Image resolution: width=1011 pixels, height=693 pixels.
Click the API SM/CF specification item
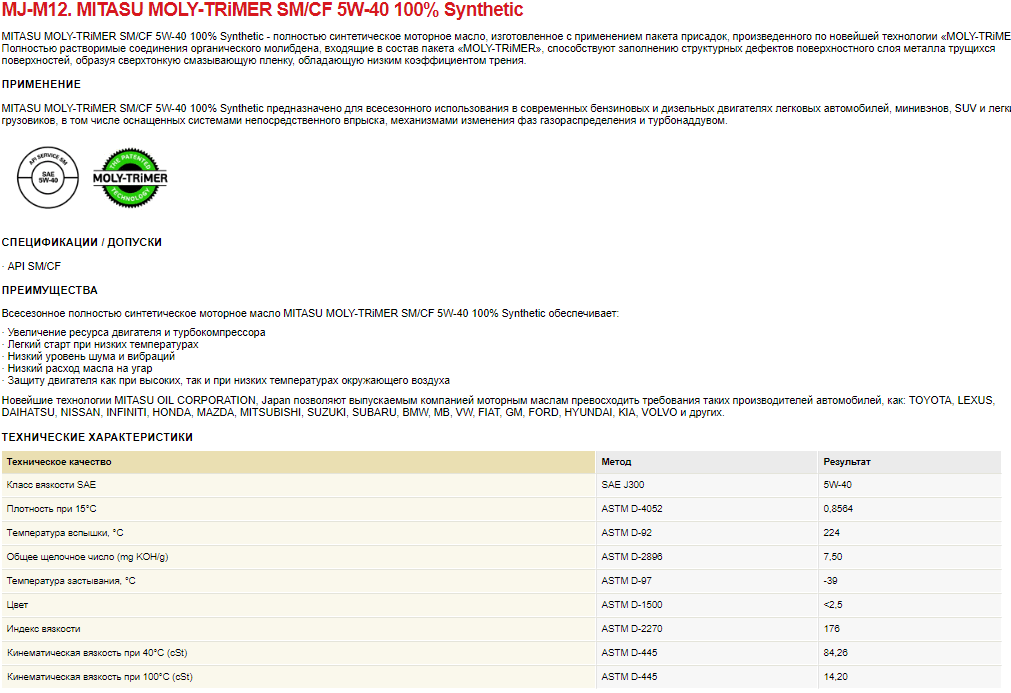[x=33, y=266]
